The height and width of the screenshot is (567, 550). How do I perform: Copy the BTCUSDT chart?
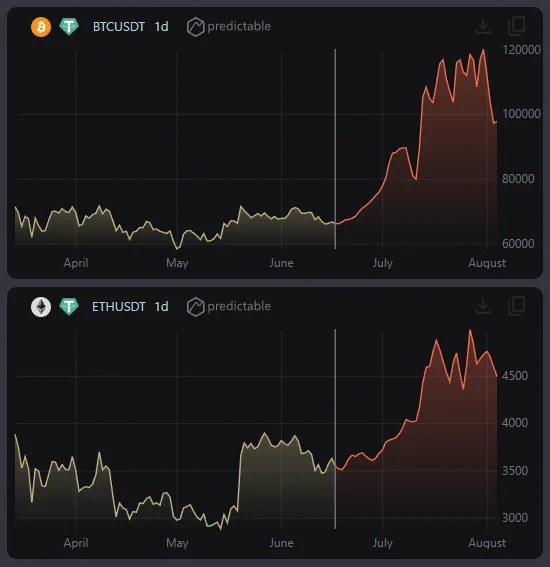516,26
